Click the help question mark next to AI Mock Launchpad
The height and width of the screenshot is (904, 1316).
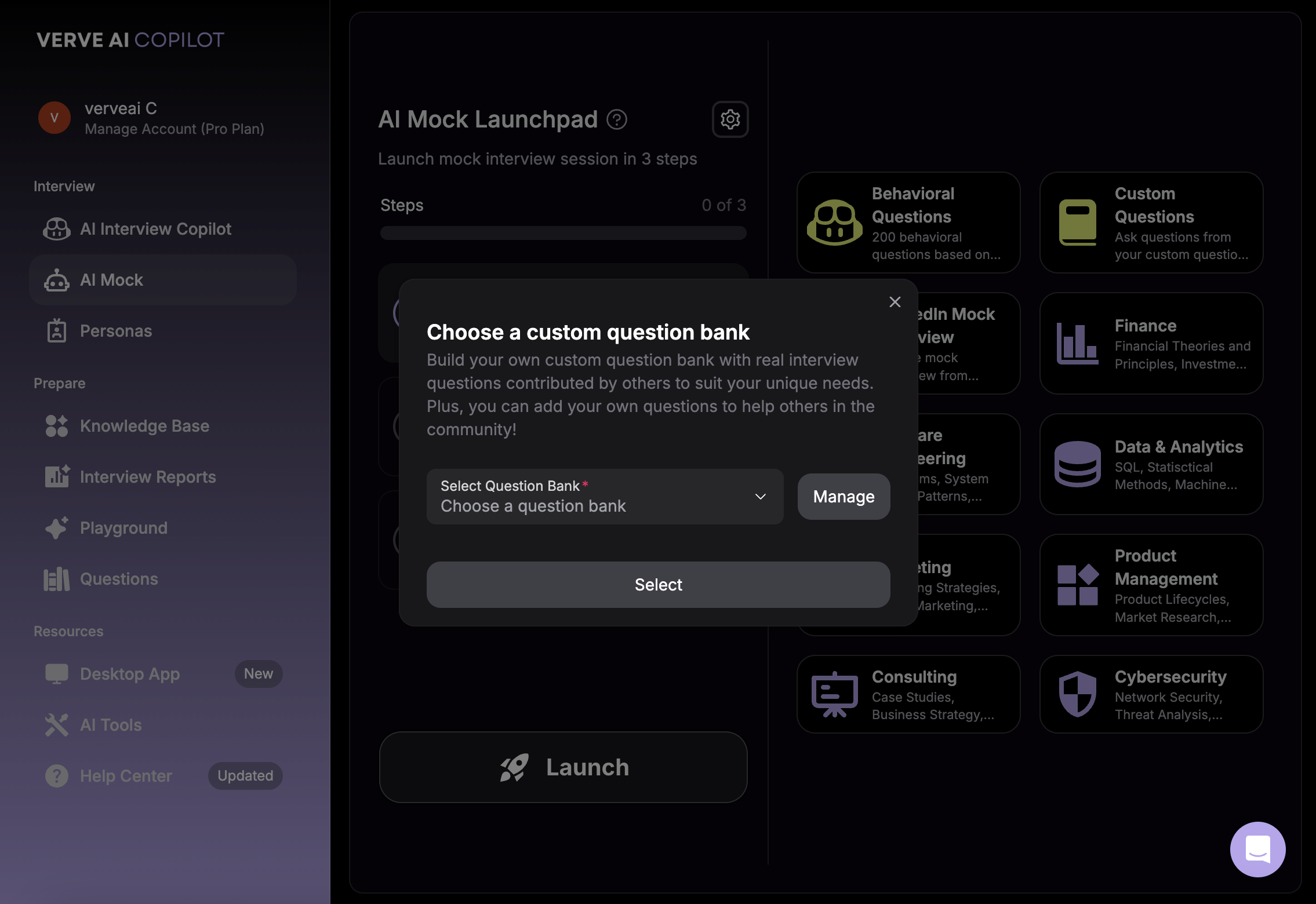616,120
